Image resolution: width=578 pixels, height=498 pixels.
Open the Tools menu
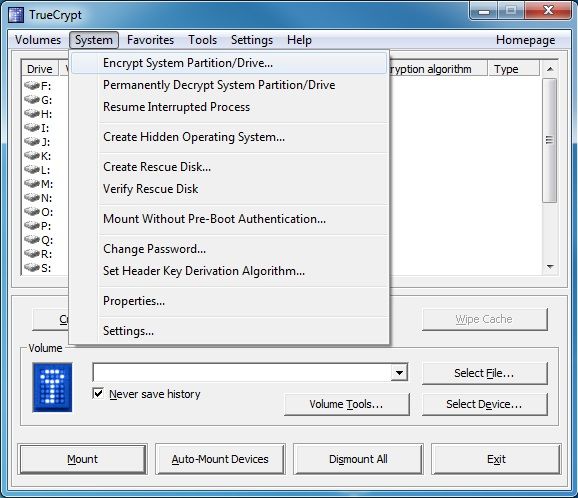(x=202, y=40)
